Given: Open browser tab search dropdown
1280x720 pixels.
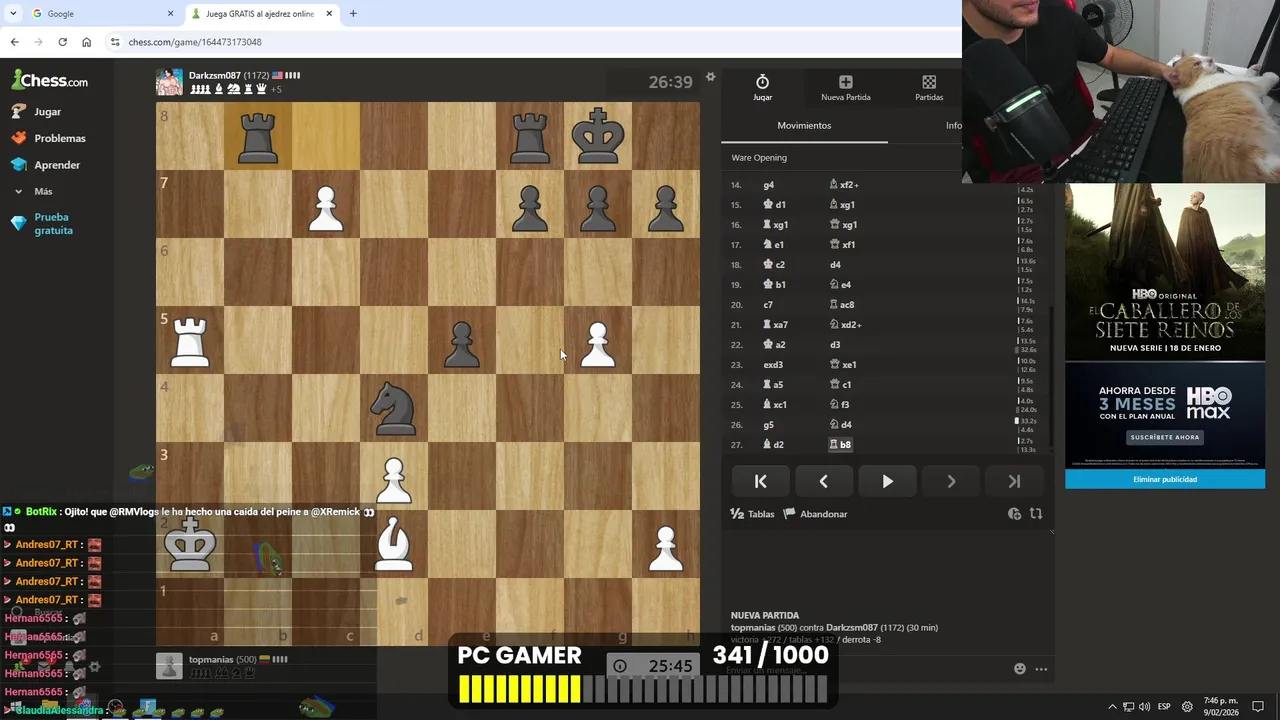Looking at the screenshot, I should (x=13, y=14).
